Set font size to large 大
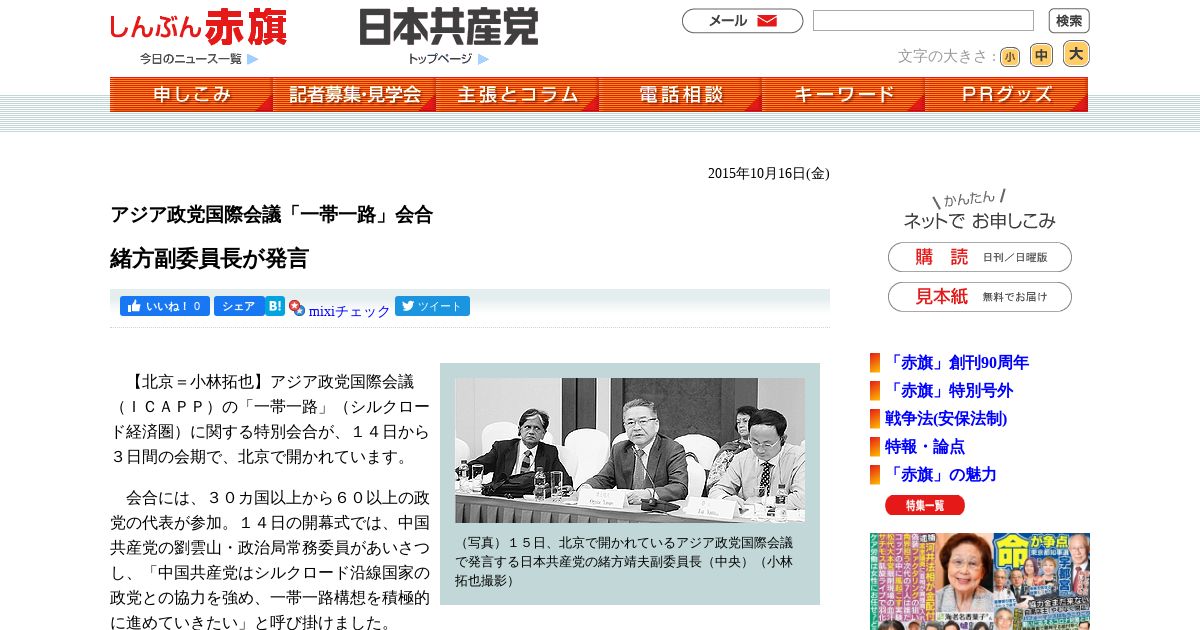The height and width of the screenshot is (630, 1200). [x=1076, y=54]
